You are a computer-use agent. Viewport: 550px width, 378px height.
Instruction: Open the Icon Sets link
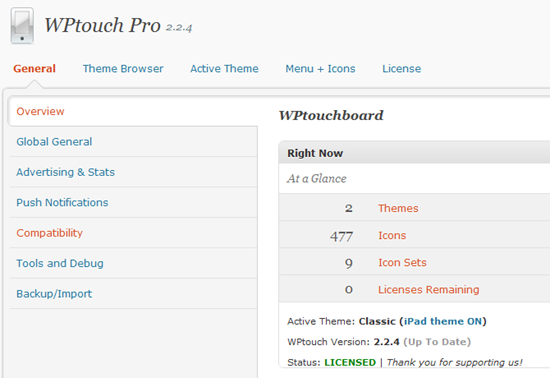point(402,263)
